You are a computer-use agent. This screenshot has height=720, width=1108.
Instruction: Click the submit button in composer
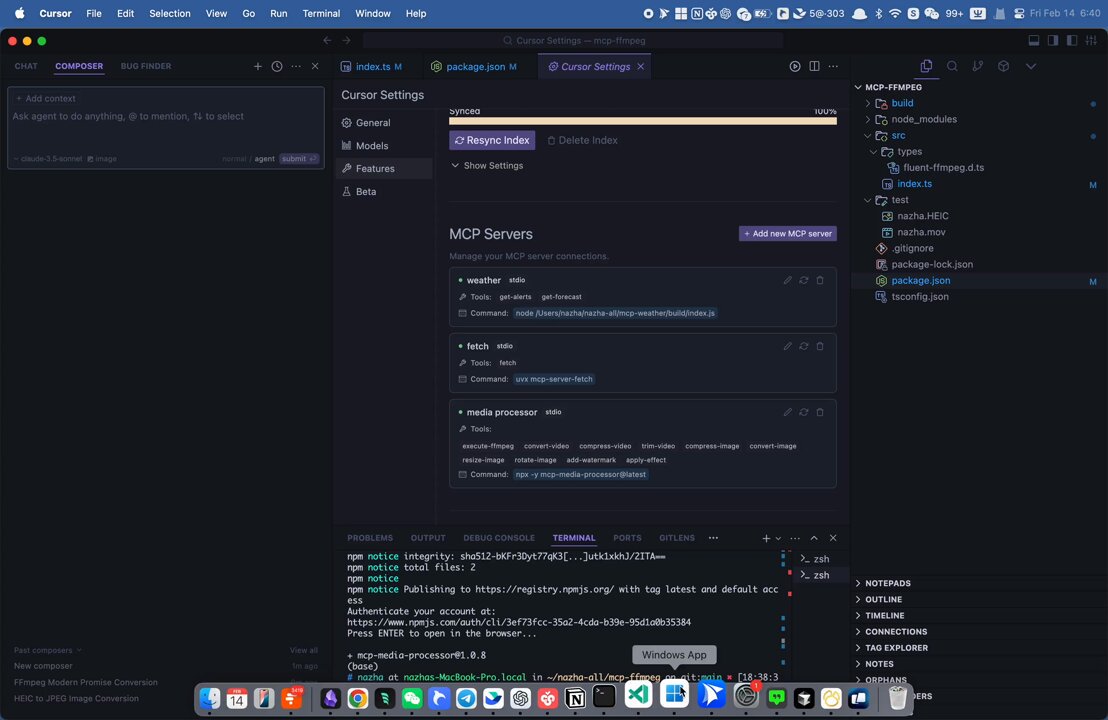click(299, 159)
